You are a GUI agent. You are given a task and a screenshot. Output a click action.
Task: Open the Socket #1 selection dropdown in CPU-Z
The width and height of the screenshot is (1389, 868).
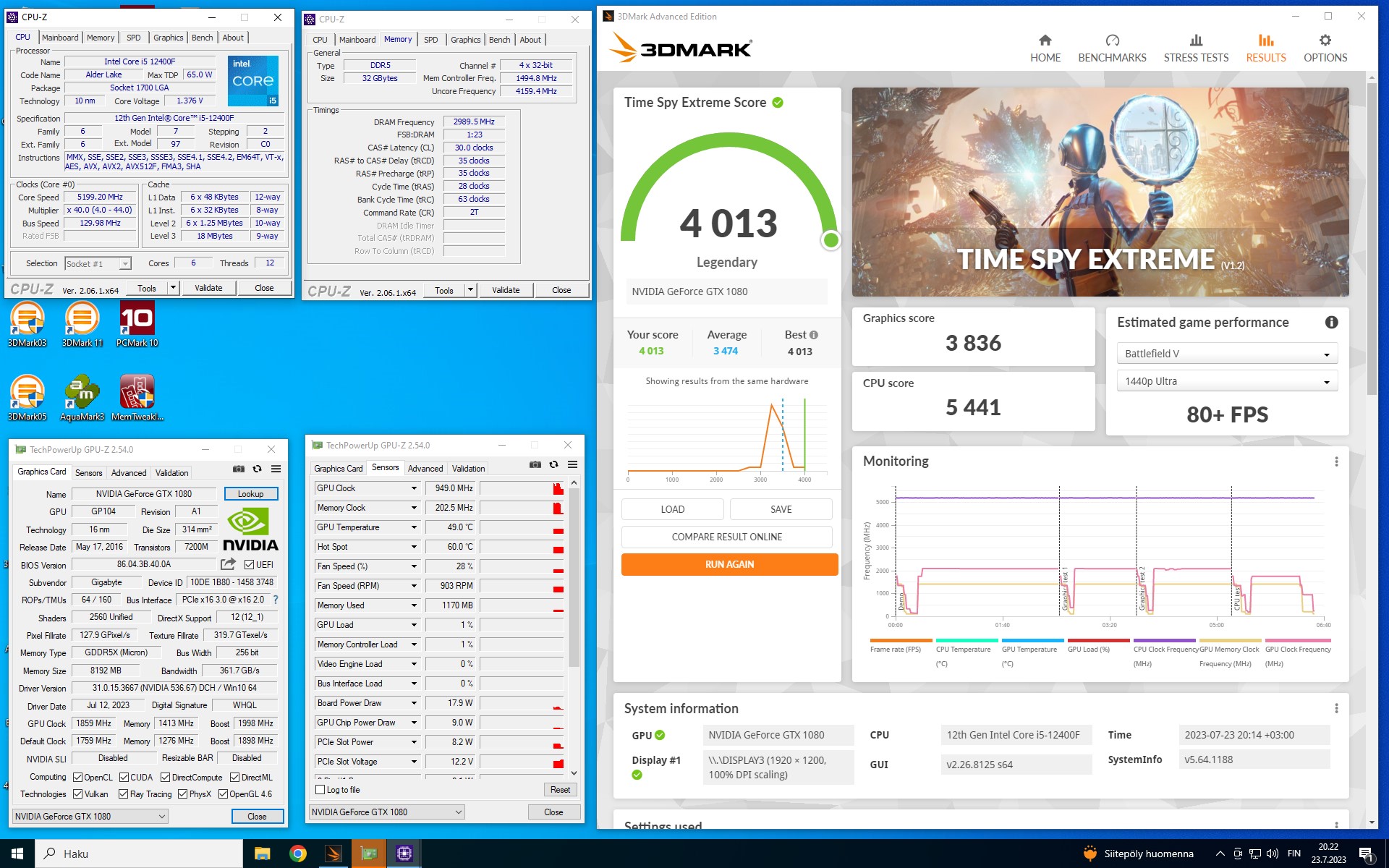click(98, 264)
